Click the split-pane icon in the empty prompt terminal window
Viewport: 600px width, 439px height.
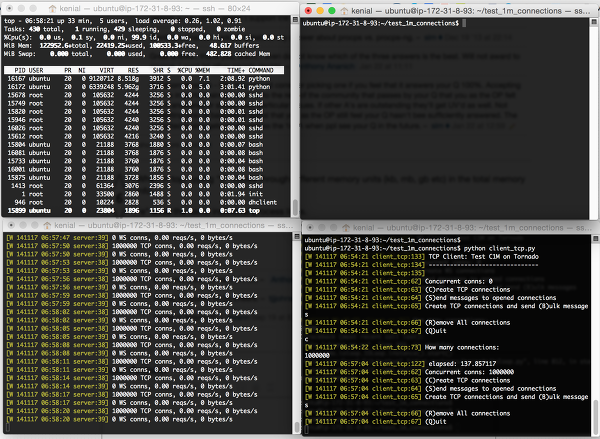click(x=594, y=22)
